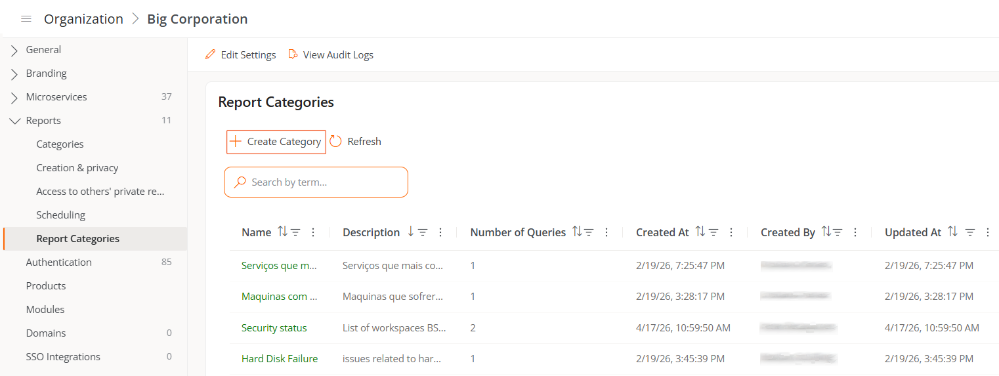The height and width of the screenshot is (376, 999).
Task: Open Number of Queries column options menu
Action: [607, 233]
